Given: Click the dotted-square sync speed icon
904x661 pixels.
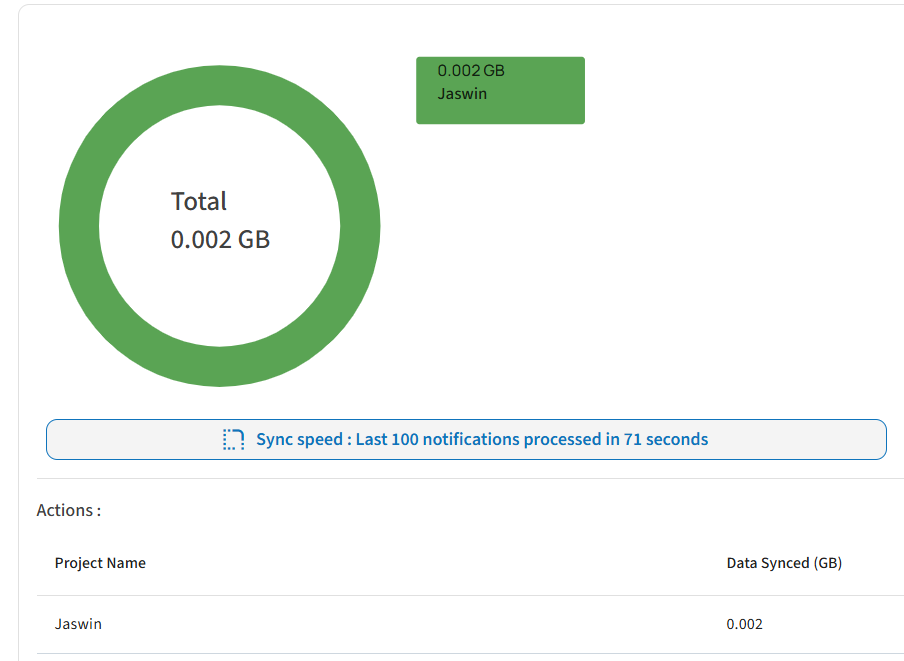Looking at the screenshot, I should click(233, 440).
